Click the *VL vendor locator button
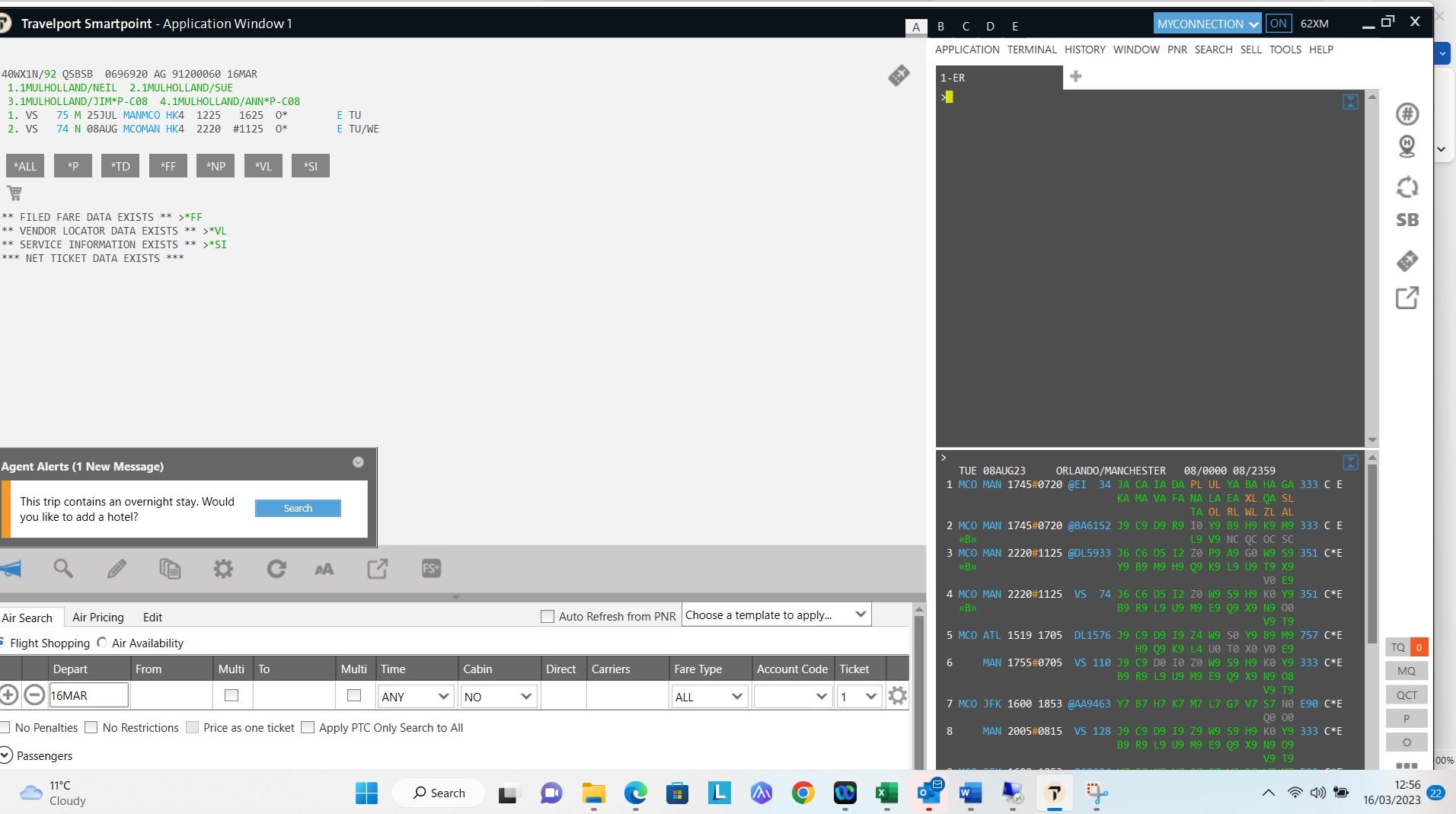Viewport: 1456px width, 814px height. (x=263, y=166)
